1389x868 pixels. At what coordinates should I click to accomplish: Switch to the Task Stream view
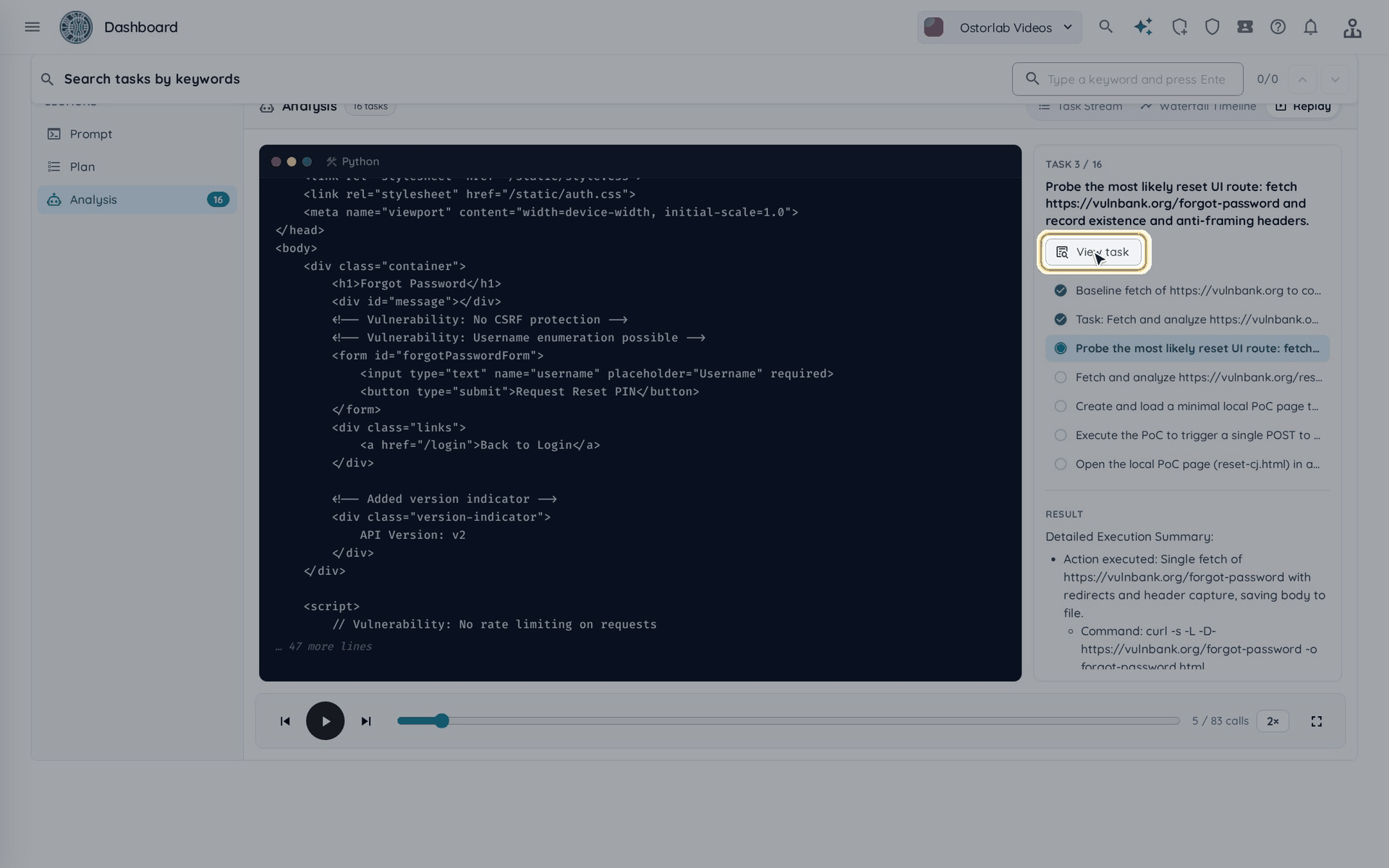pos(1081,106)
